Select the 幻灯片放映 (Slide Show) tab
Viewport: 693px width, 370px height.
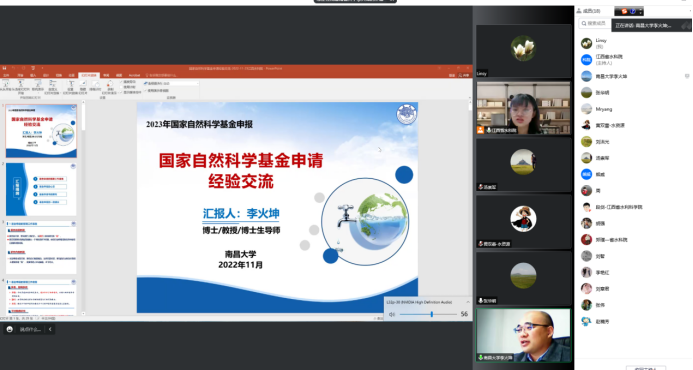(x=89, y=76)
